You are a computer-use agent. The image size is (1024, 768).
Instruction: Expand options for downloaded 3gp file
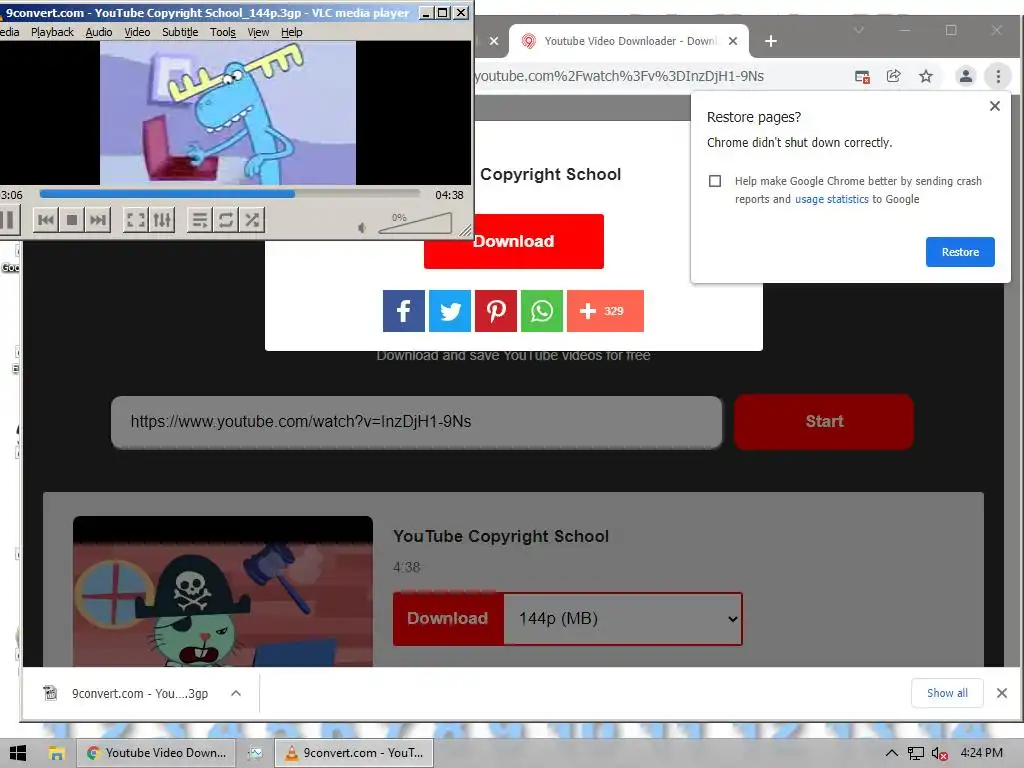236,694
